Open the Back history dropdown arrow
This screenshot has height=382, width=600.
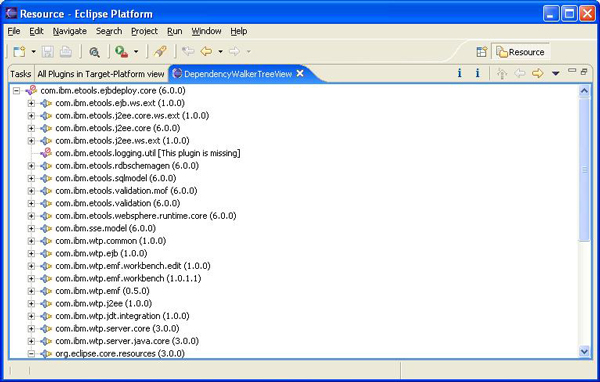(220, 51)
